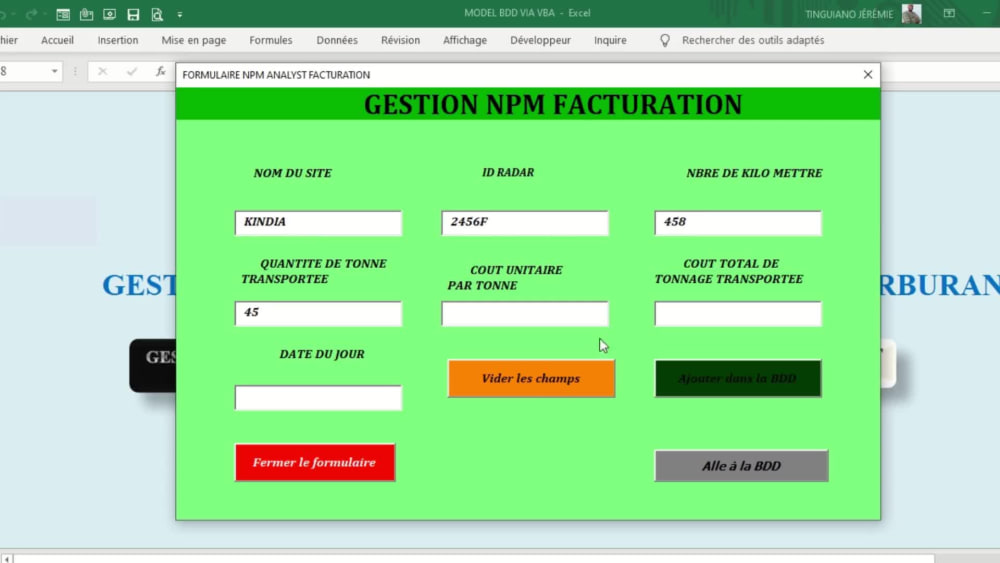
Task: Click the orange Vider les champs button
Action: 531,379
